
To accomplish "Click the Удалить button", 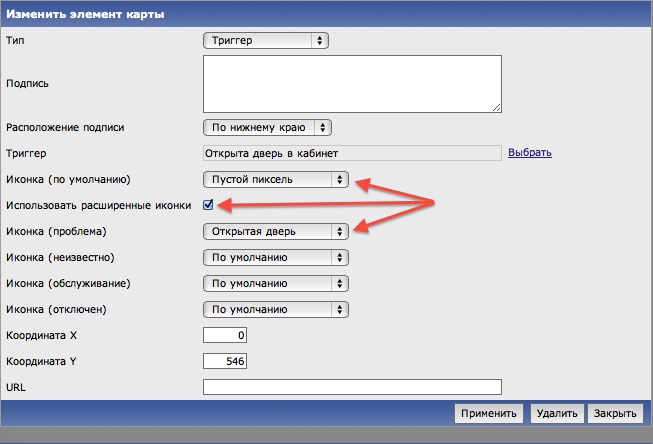I will pyautogui.click(x=555, y=413).
